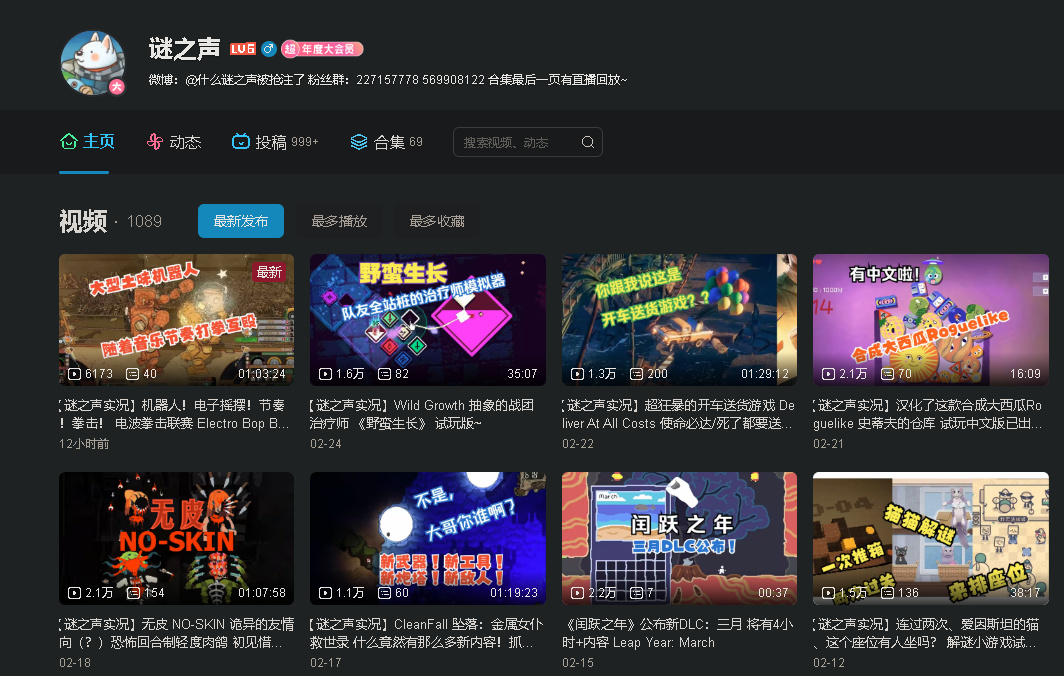Click the 02-24 upload date

point(326,444)
